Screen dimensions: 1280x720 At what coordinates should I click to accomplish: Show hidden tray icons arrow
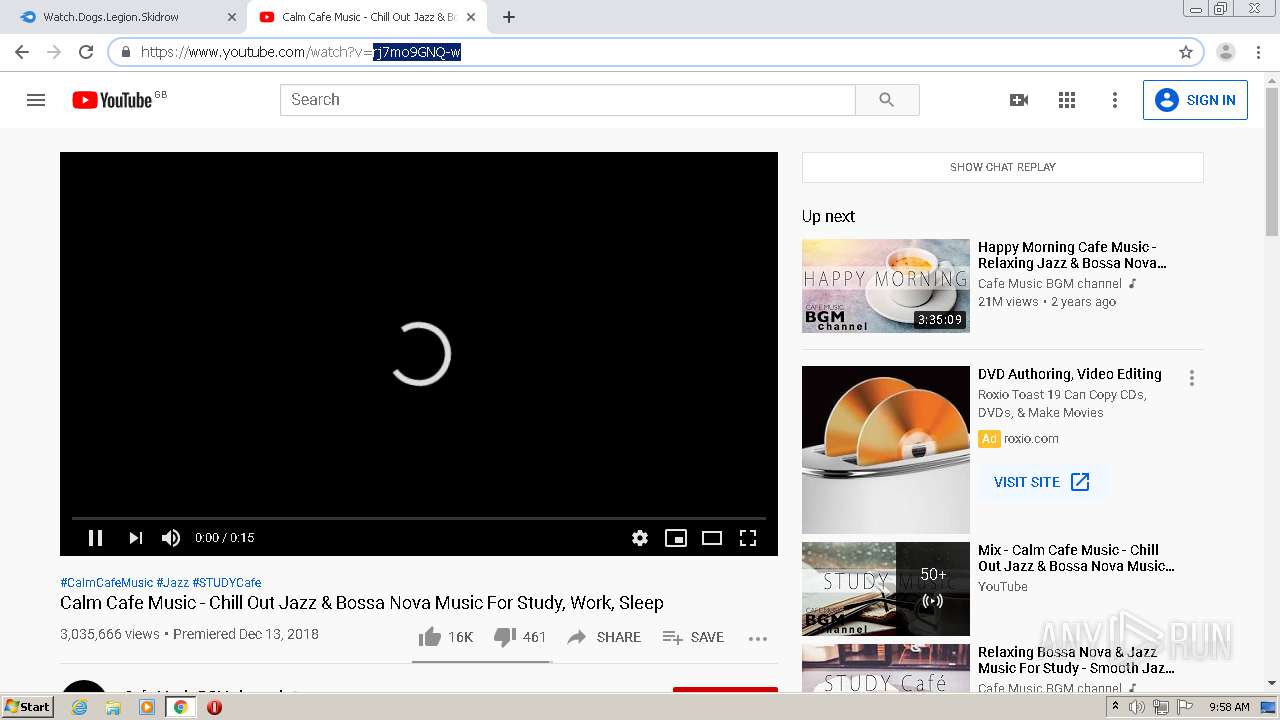pos(1116,707)
